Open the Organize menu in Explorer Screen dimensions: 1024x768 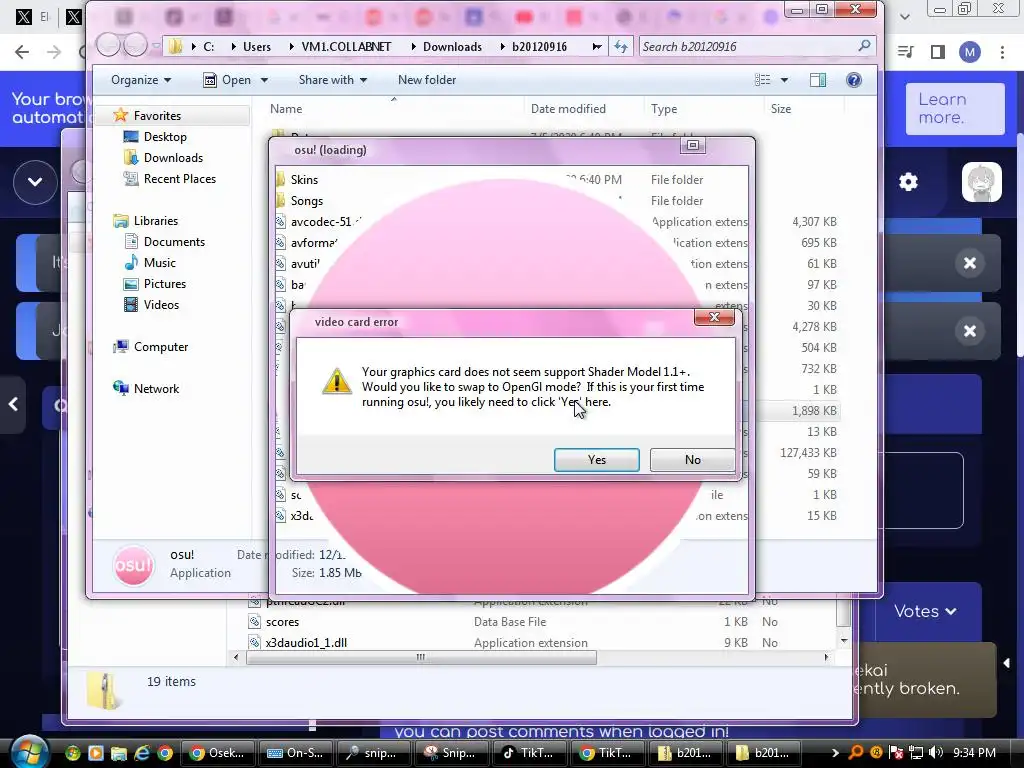(x=141, y=80)
